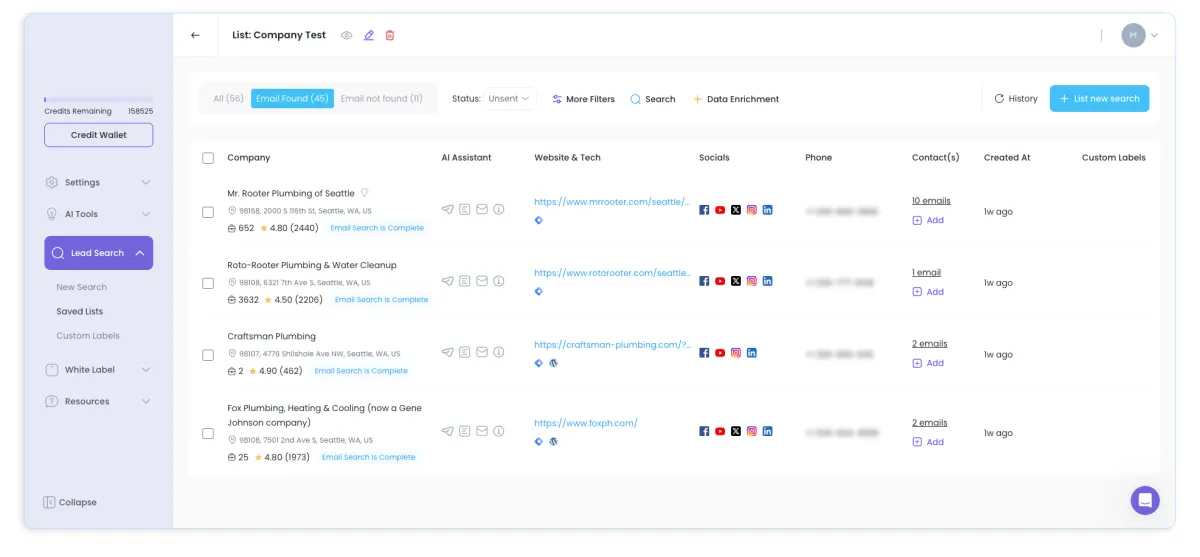Expand the AI Tools sidebar section

click(98, 214)
